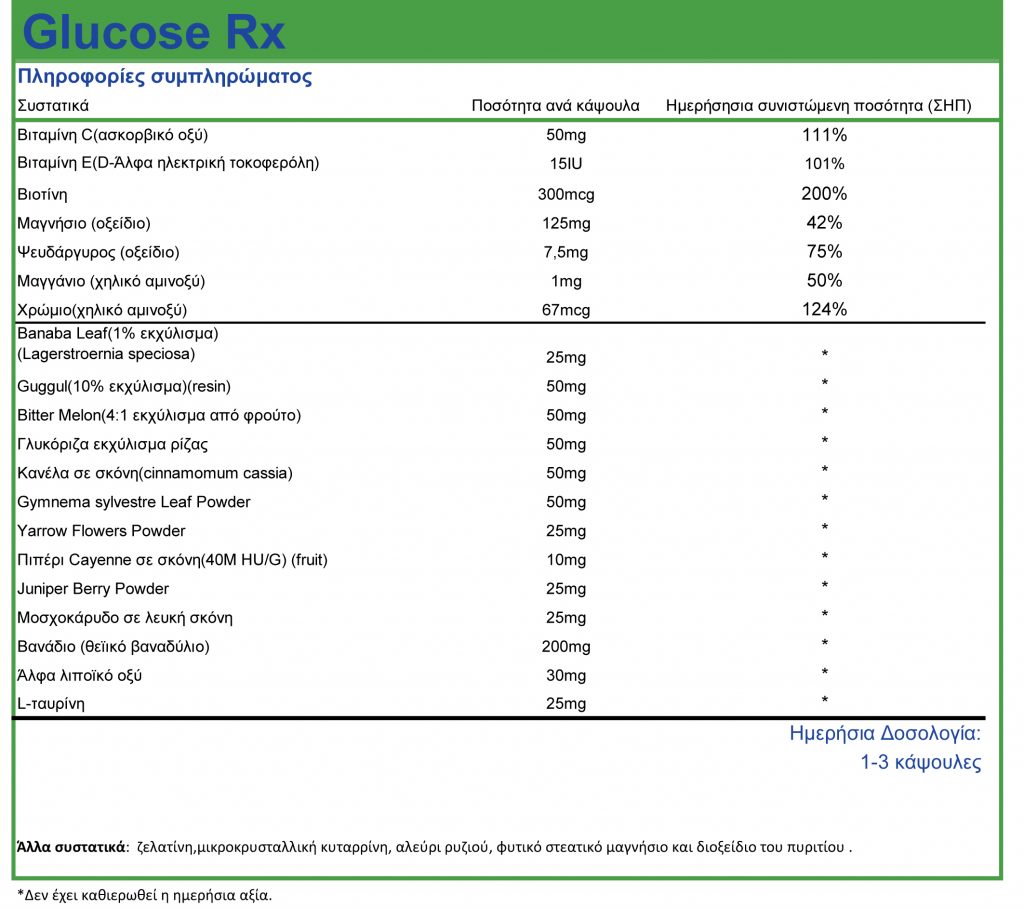The width and height of the screenshot is (1024, 908).
Task: Select the Βιοτίνη ingredient
Action: [x=42, y=194]
